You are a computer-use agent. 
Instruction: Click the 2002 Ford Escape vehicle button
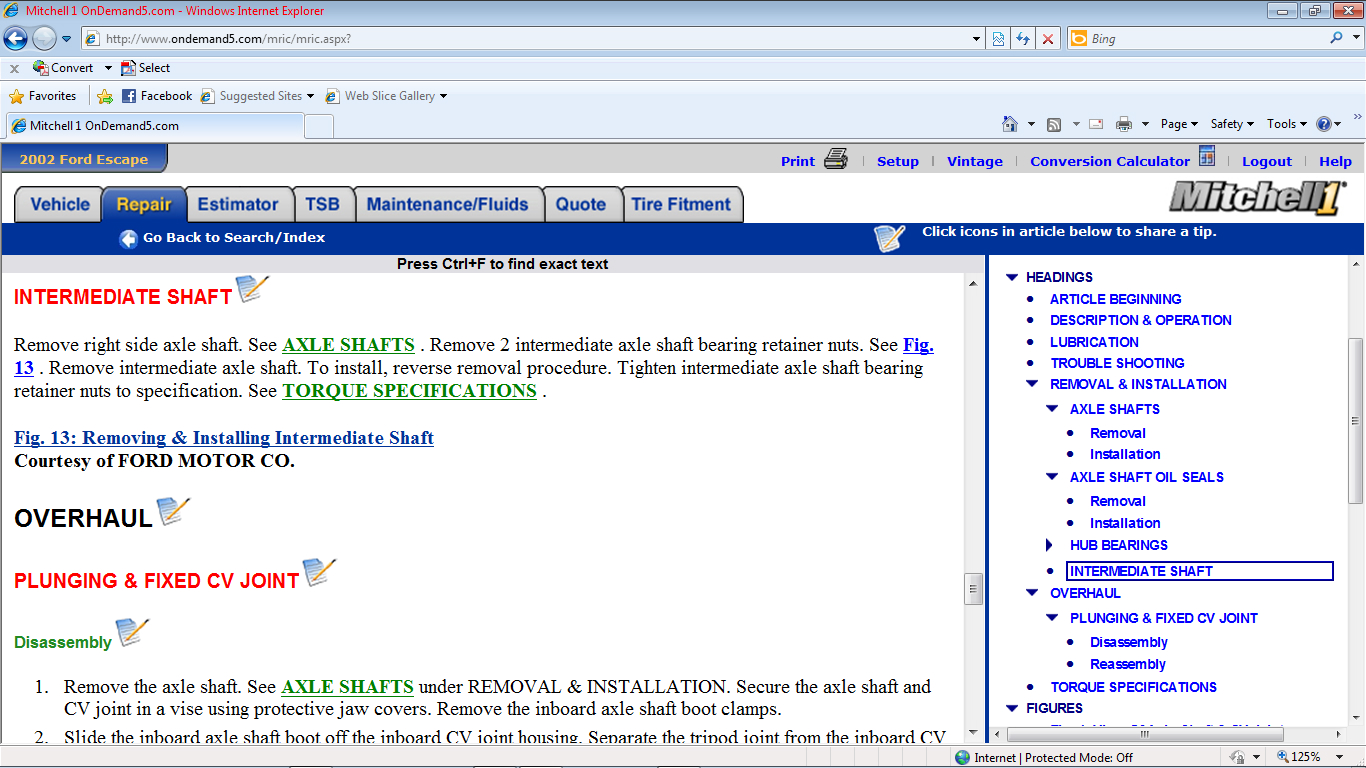(84, 159)
